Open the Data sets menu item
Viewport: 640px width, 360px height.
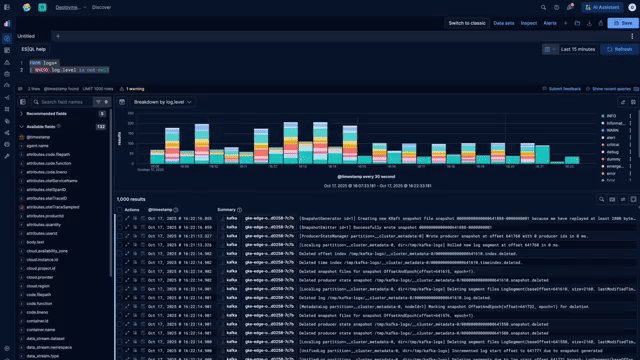[504, 23]
